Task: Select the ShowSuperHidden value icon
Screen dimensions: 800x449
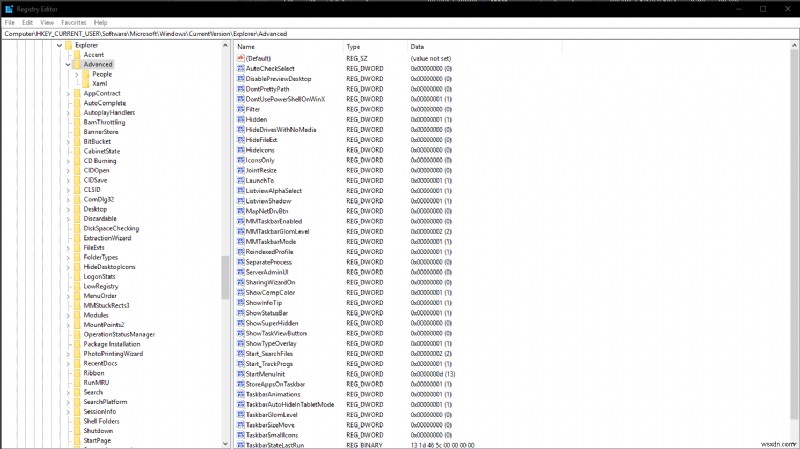Action: [241, 323]
